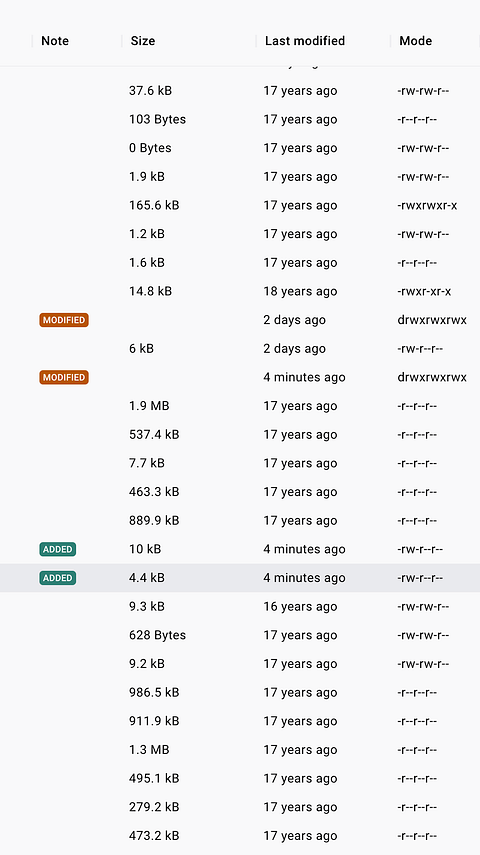This screenshot has height=855, width=480.
Task: Select the 1.9 MB file row
Action: (240, 406)
